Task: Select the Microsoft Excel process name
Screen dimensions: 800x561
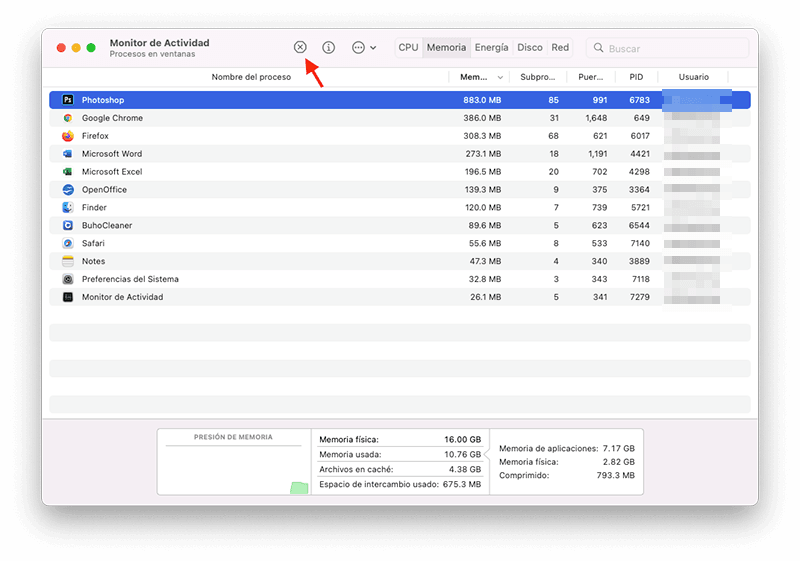Action: click(112, 171)
